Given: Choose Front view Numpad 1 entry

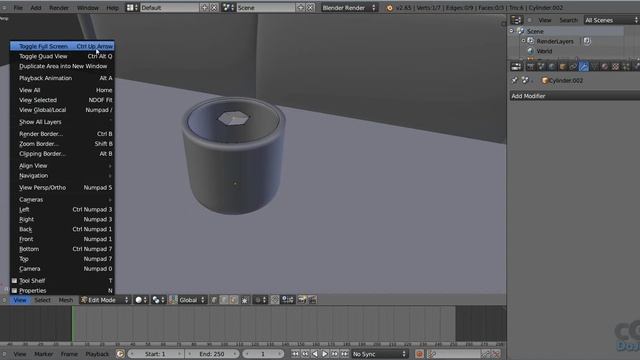Looking at the screenshot, I should pos(62,239).
